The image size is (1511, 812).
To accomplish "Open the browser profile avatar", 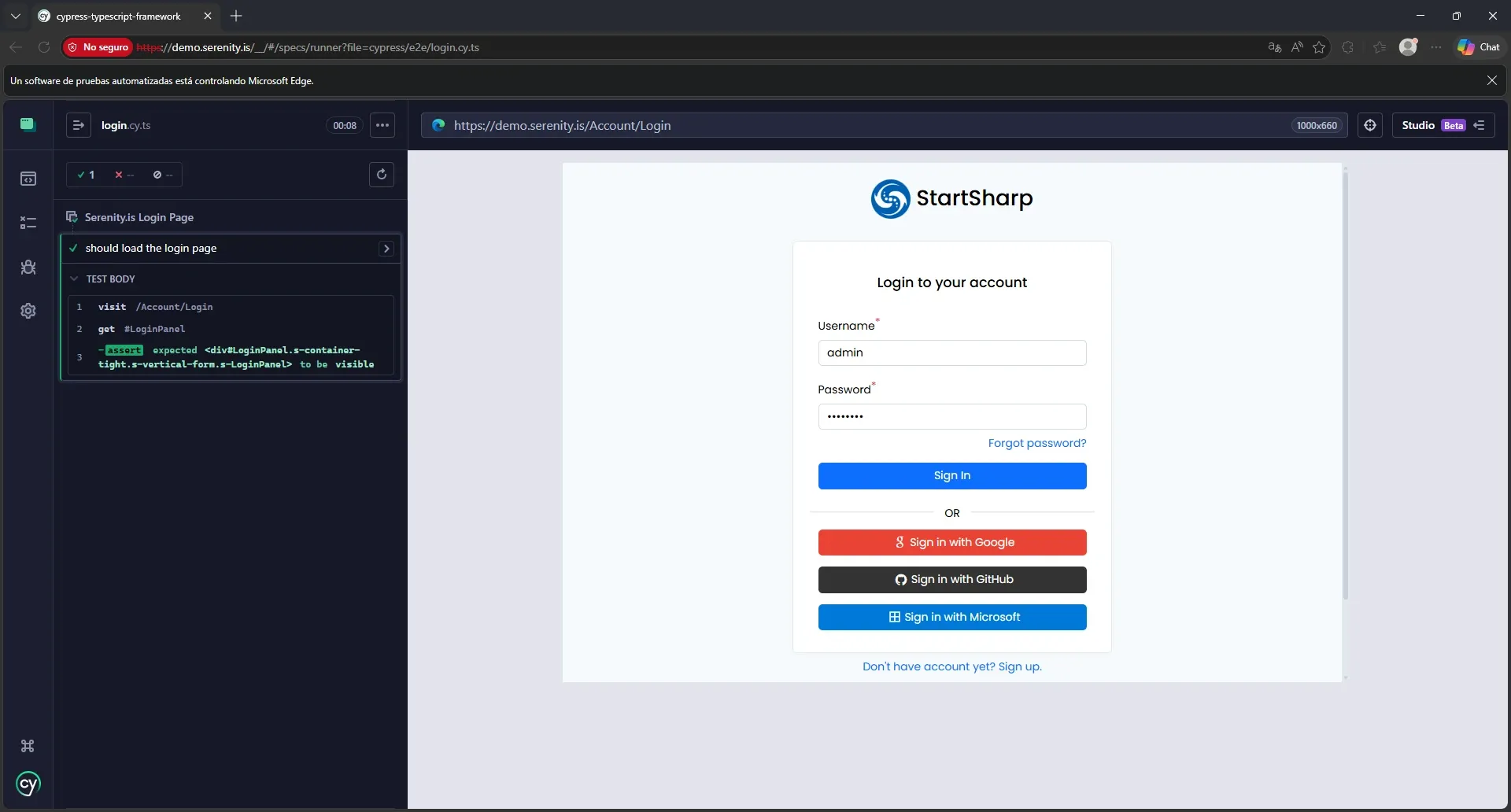I will tap(1409, 47).
